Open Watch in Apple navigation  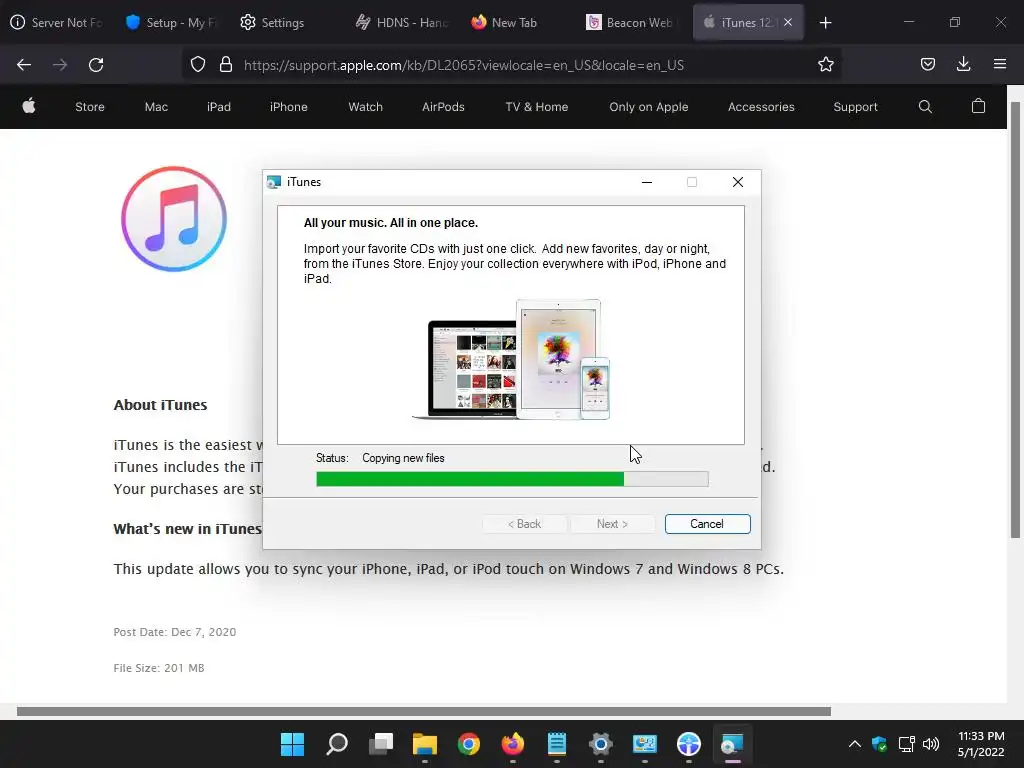[x=366, y=107]
